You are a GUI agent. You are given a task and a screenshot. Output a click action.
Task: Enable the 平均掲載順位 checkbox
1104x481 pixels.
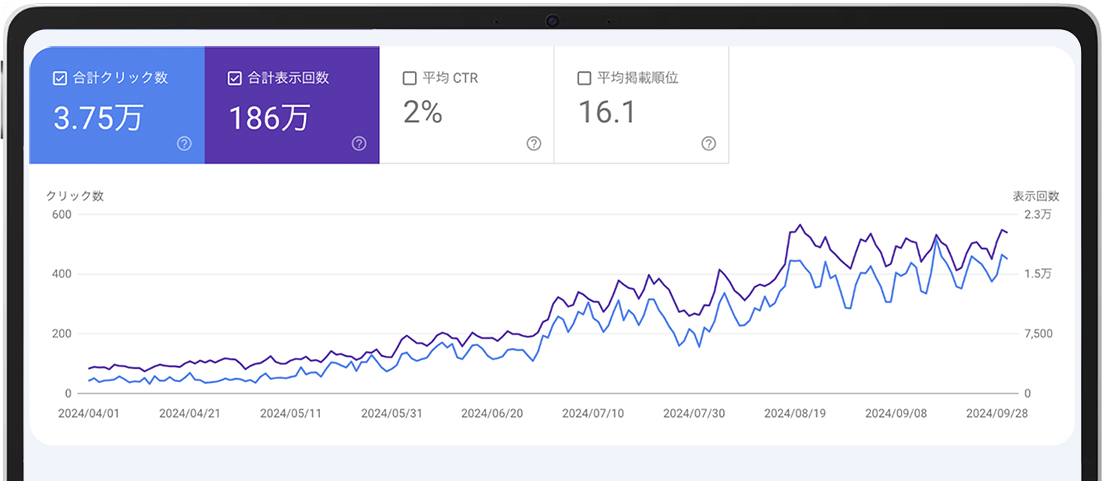click(584, 78)
